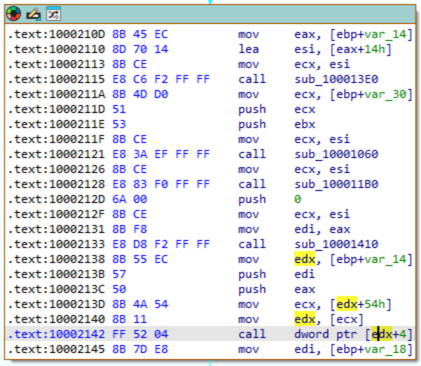
Task: Click push edi operand
Action: pyautogui.click(x=305, y=274)
